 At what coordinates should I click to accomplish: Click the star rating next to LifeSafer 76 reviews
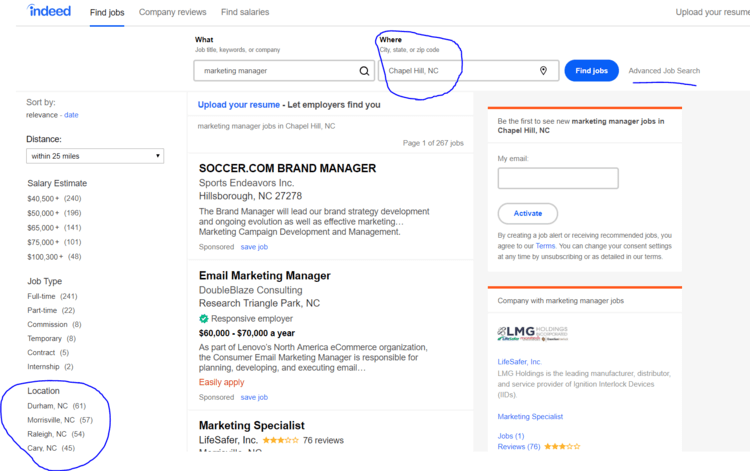click(280, 440)
